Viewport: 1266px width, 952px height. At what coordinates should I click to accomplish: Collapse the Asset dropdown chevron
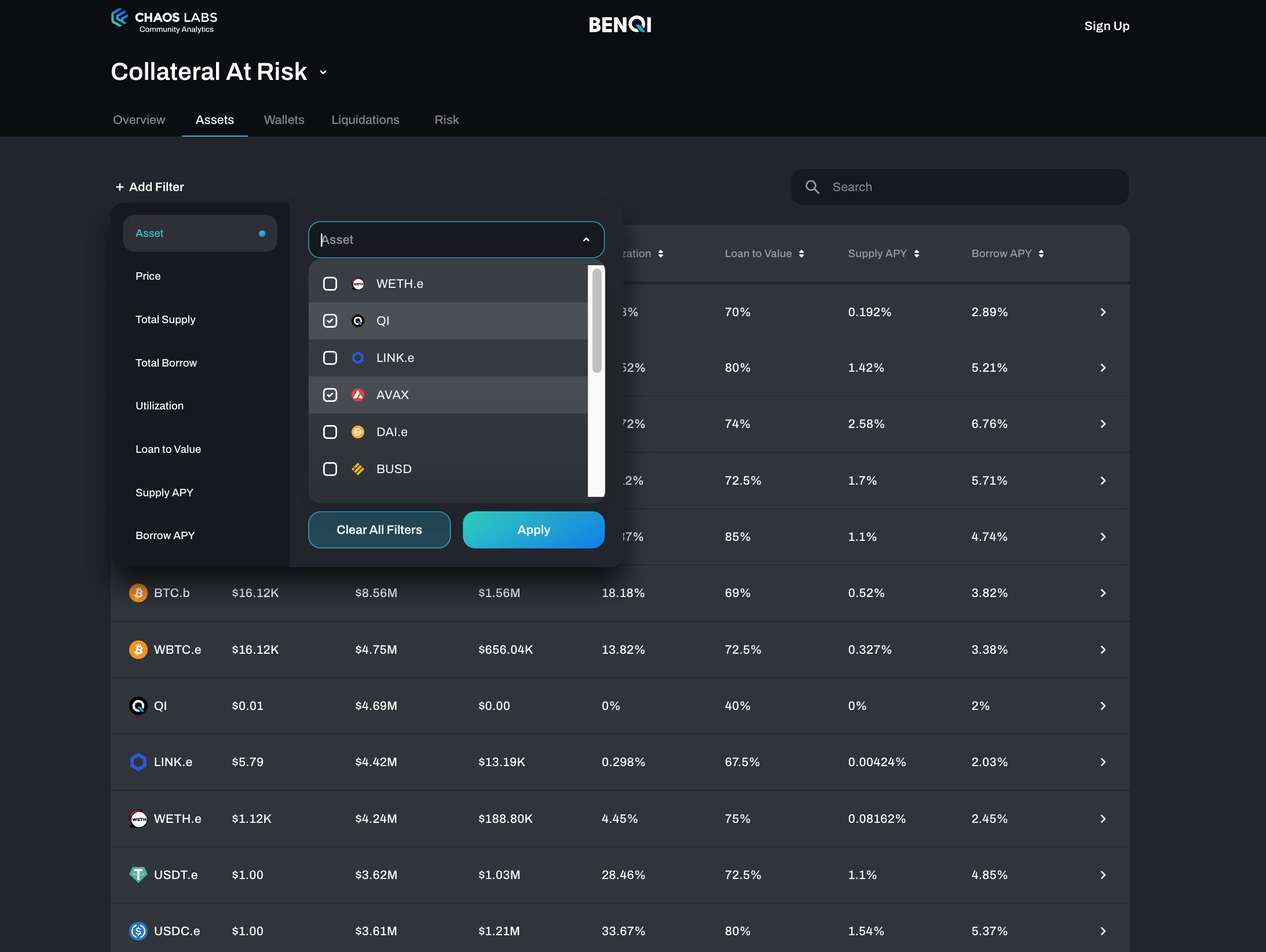pos(586,240)
